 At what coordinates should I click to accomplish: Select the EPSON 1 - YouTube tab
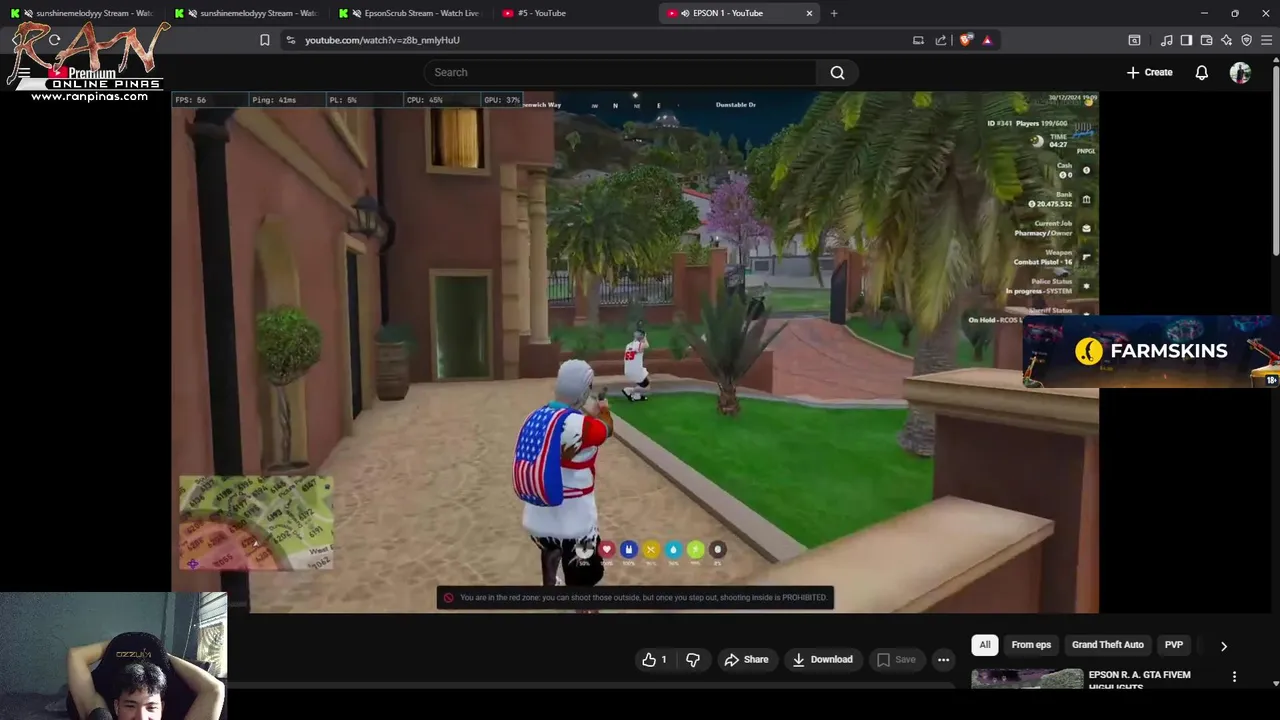[x=738, y=13]
